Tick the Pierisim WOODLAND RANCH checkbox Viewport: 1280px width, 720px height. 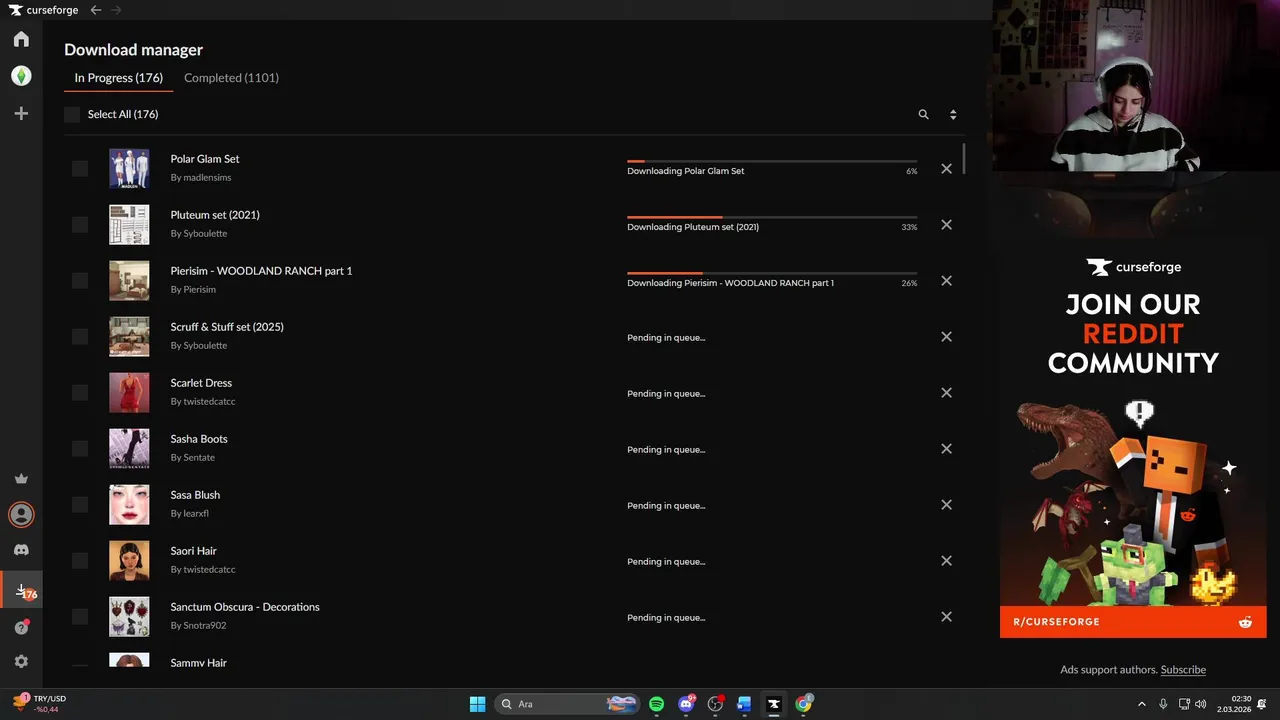pos(80,281)
